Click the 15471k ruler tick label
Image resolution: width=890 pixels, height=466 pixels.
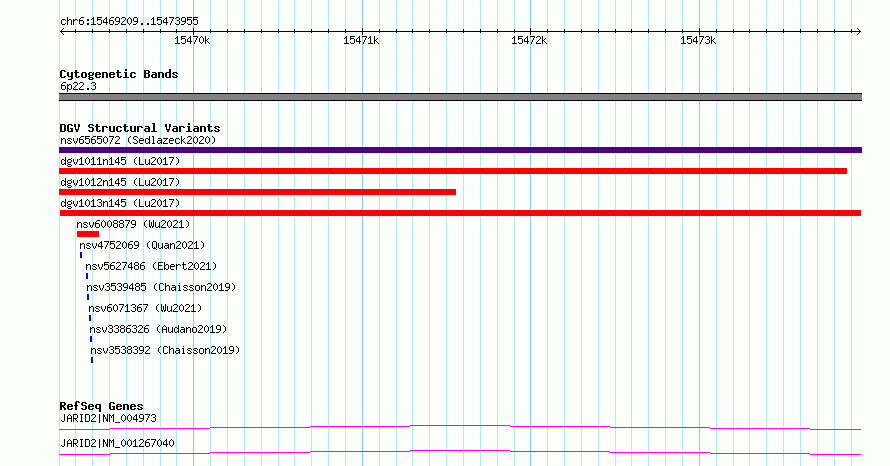[x=361, y=40]
